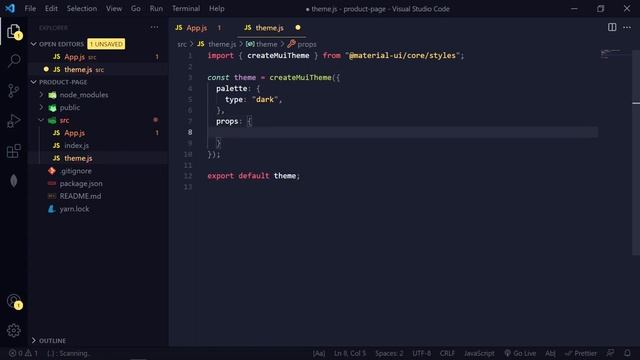Collapse the src folder
Viewport: 640px width, 360px height.
click(41, 120)
